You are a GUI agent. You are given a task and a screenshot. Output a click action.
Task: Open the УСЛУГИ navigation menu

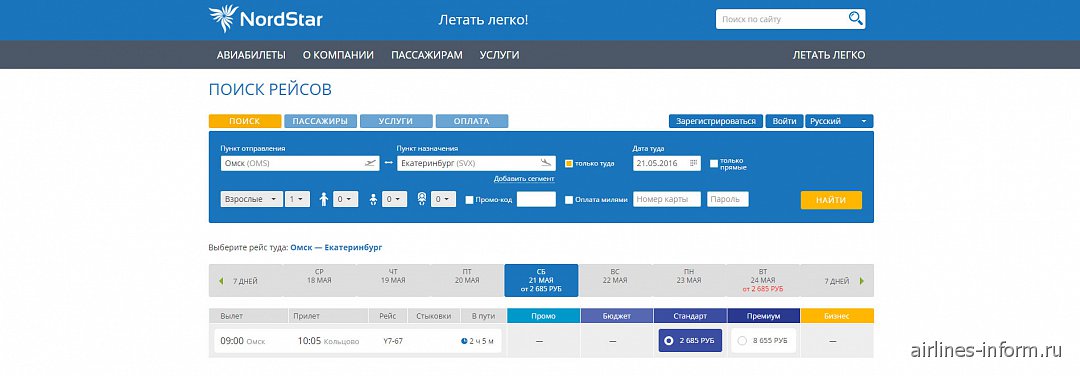coord(499,55)
